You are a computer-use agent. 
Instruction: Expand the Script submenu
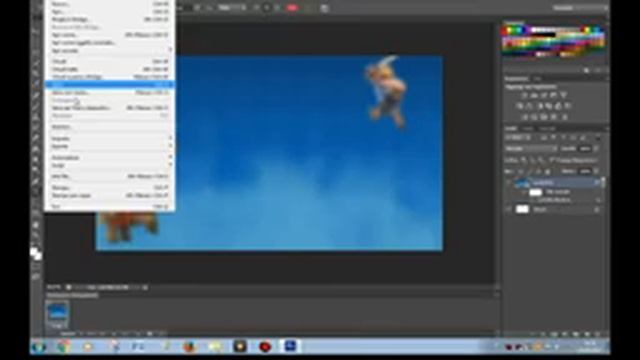pyautogui.click(x=109, y=165)
